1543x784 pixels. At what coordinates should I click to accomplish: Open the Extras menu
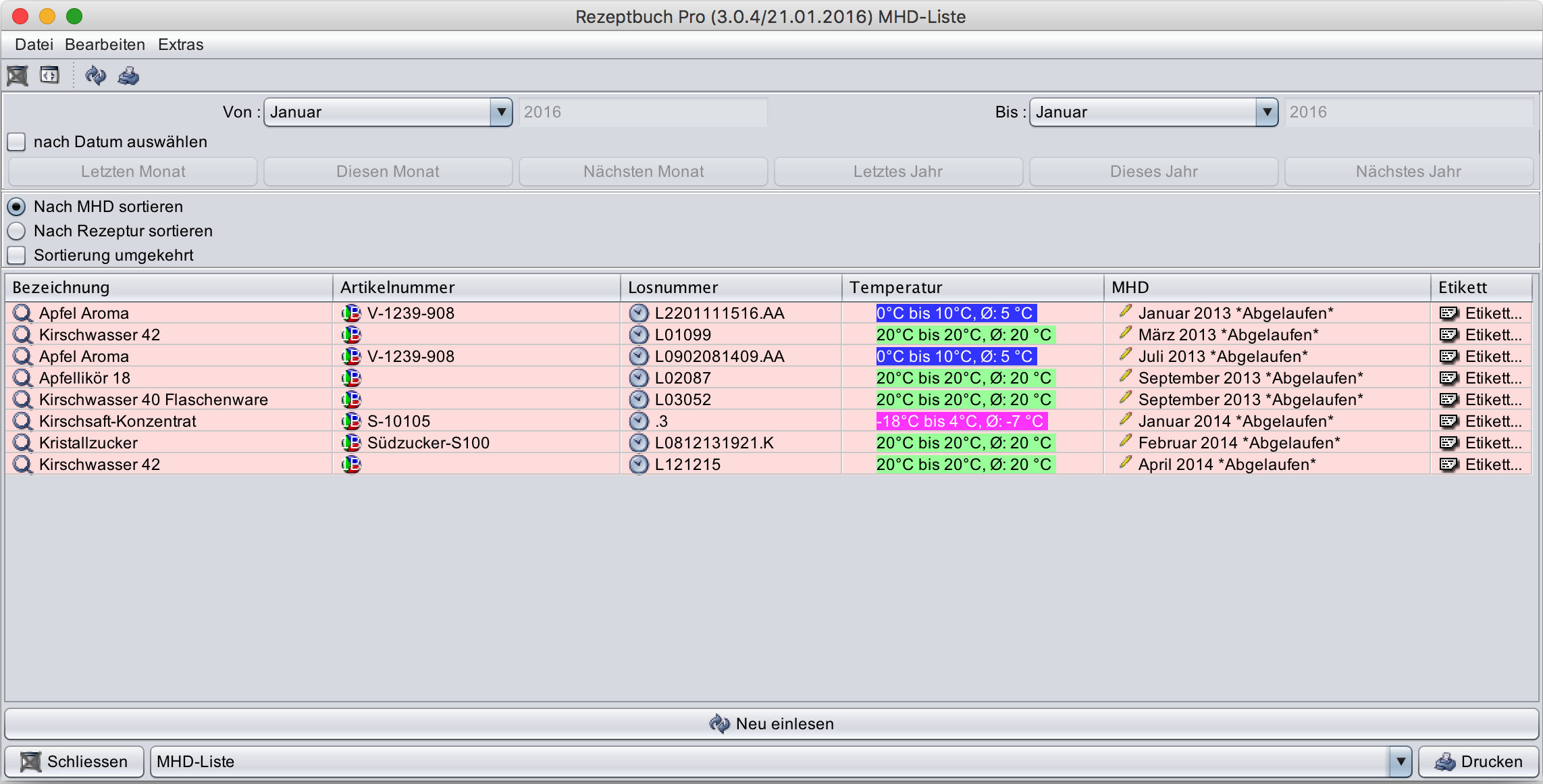[x=180, y=45]
